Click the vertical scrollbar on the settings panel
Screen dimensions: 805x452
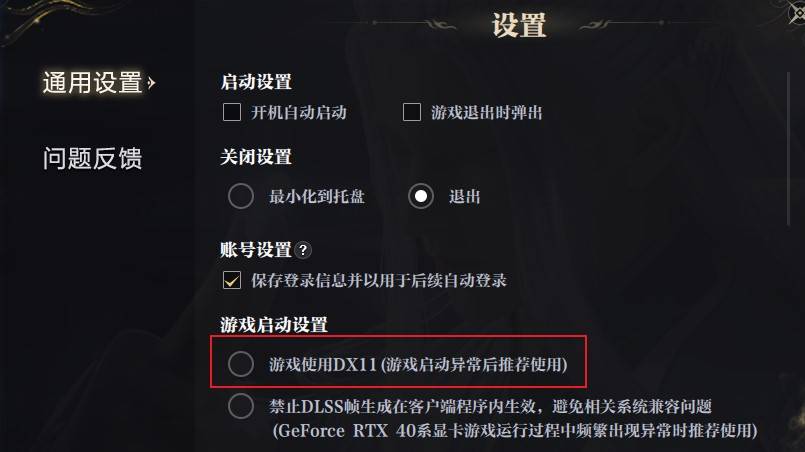click(789, 149)
